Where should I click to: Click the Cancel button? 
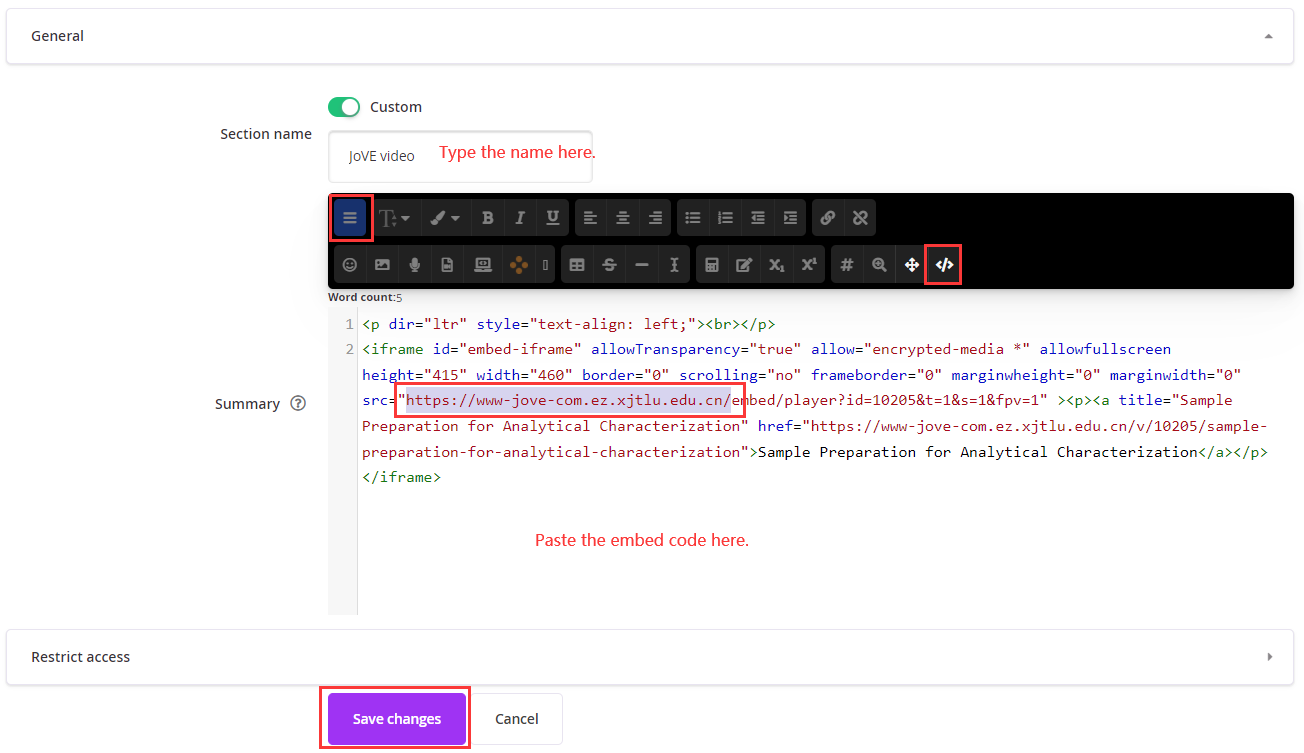pos(517,719)
